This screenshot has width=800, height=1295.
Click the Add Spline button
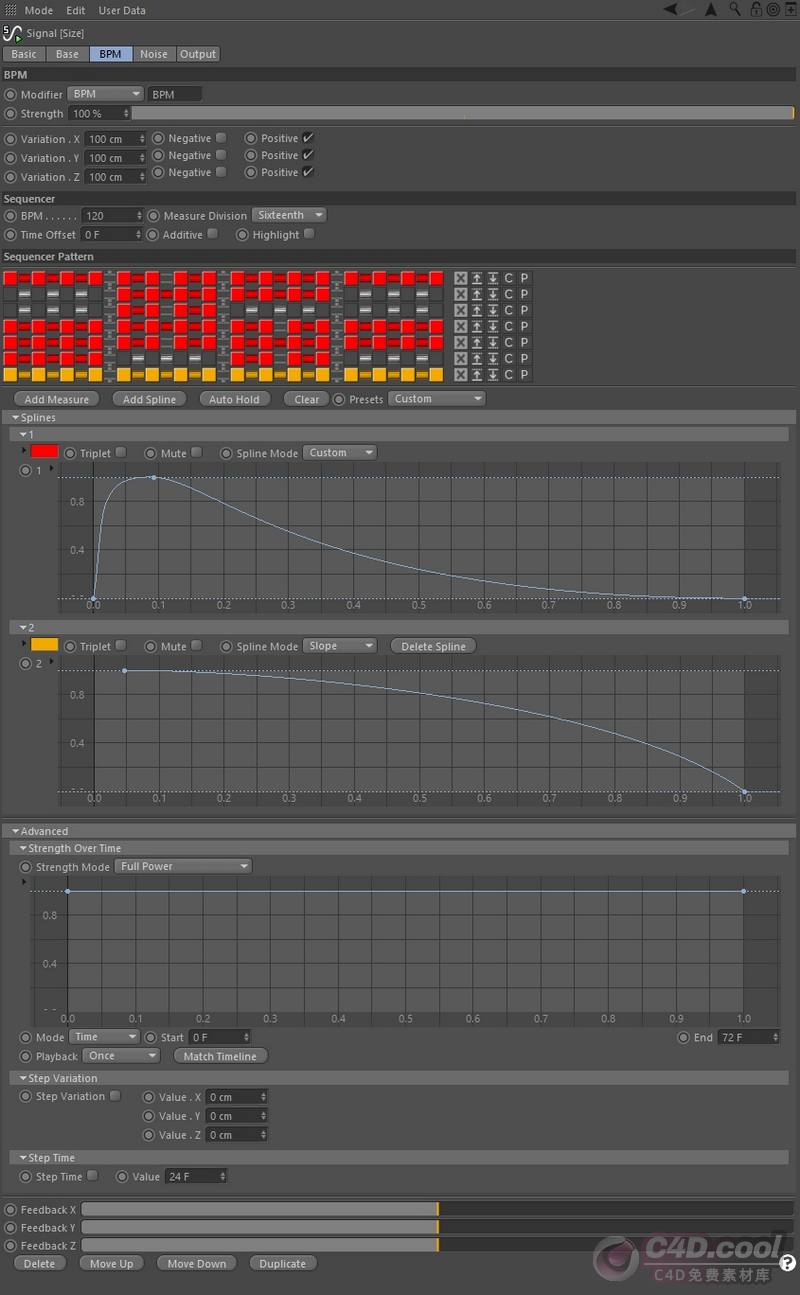click(x=149, y=399)
